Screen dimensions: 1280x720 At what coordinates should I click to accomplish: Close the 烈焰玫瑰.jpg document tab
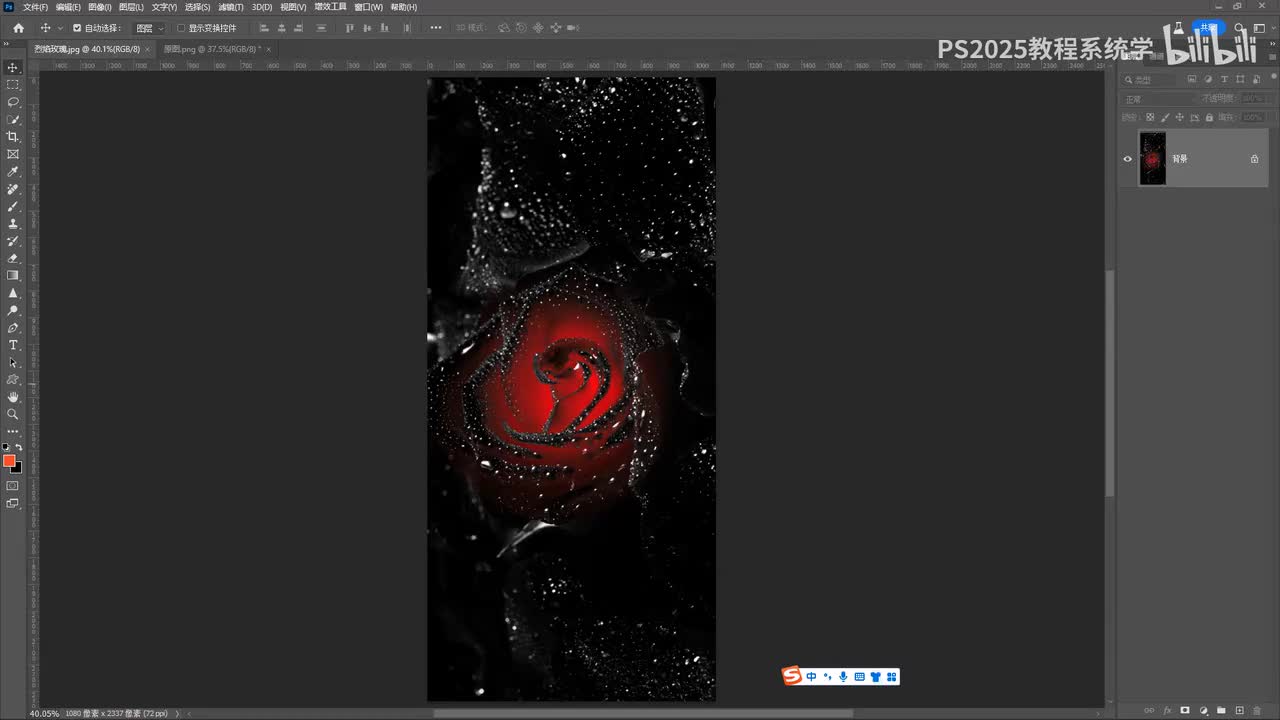(148, 48)
